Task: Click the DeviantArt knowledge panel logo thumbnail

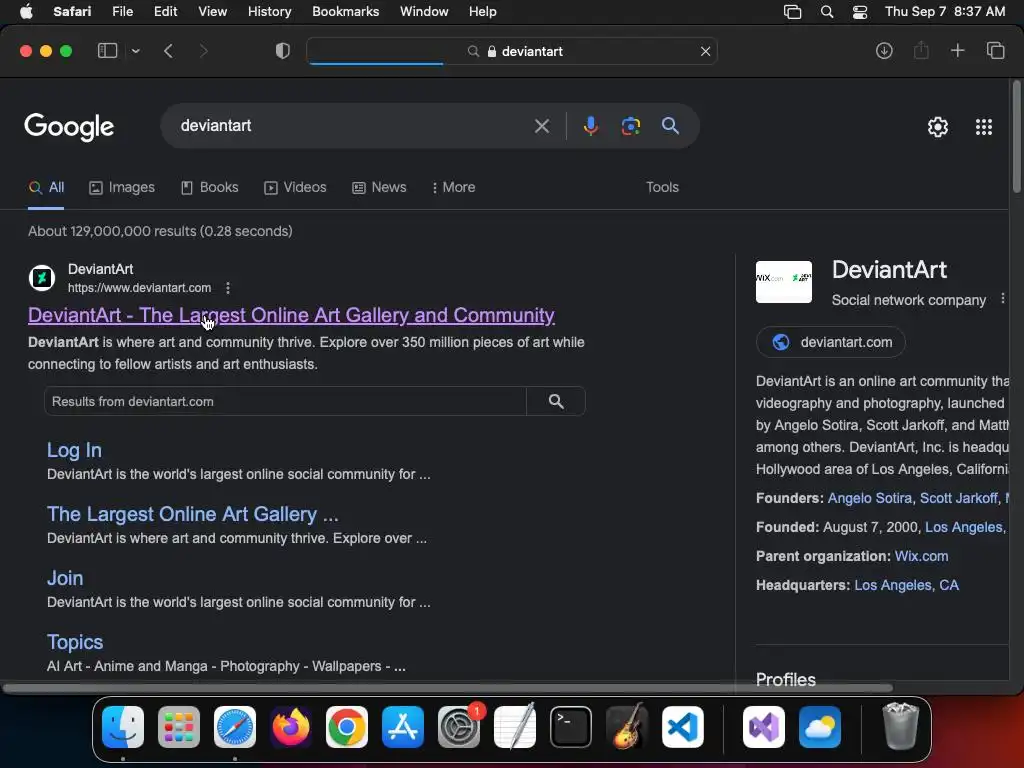Action: coord(784,282)
